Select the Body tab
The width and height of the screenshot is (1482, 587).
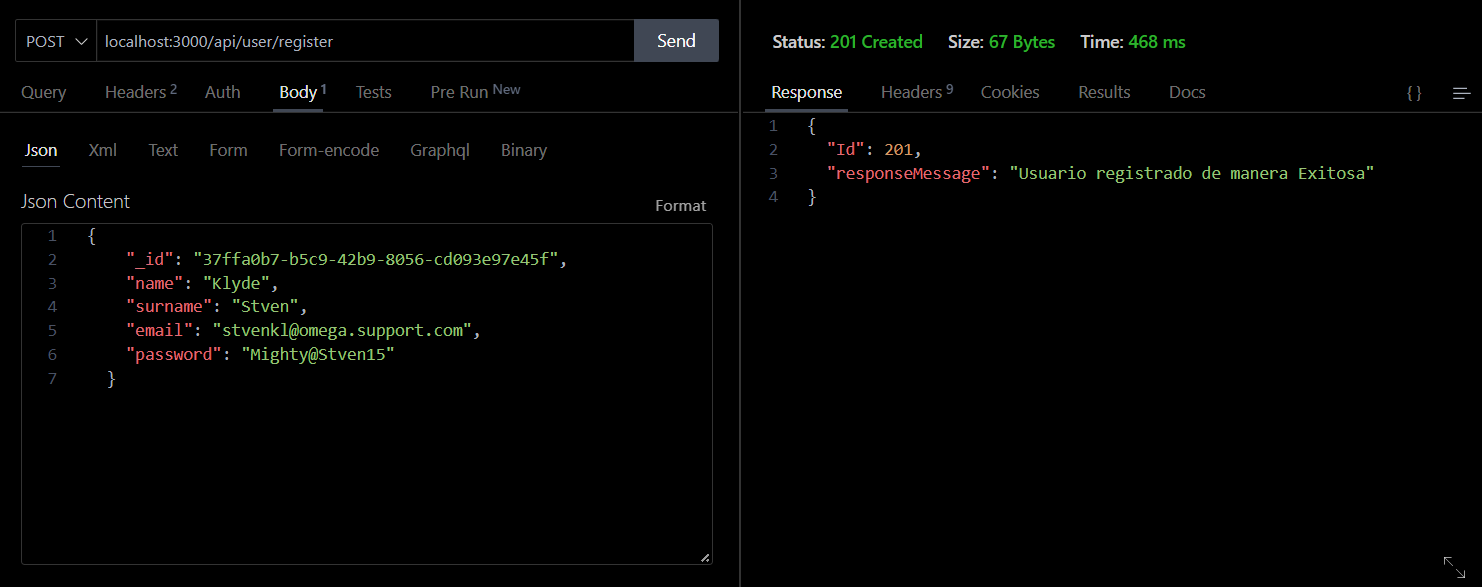click(302, 92)
